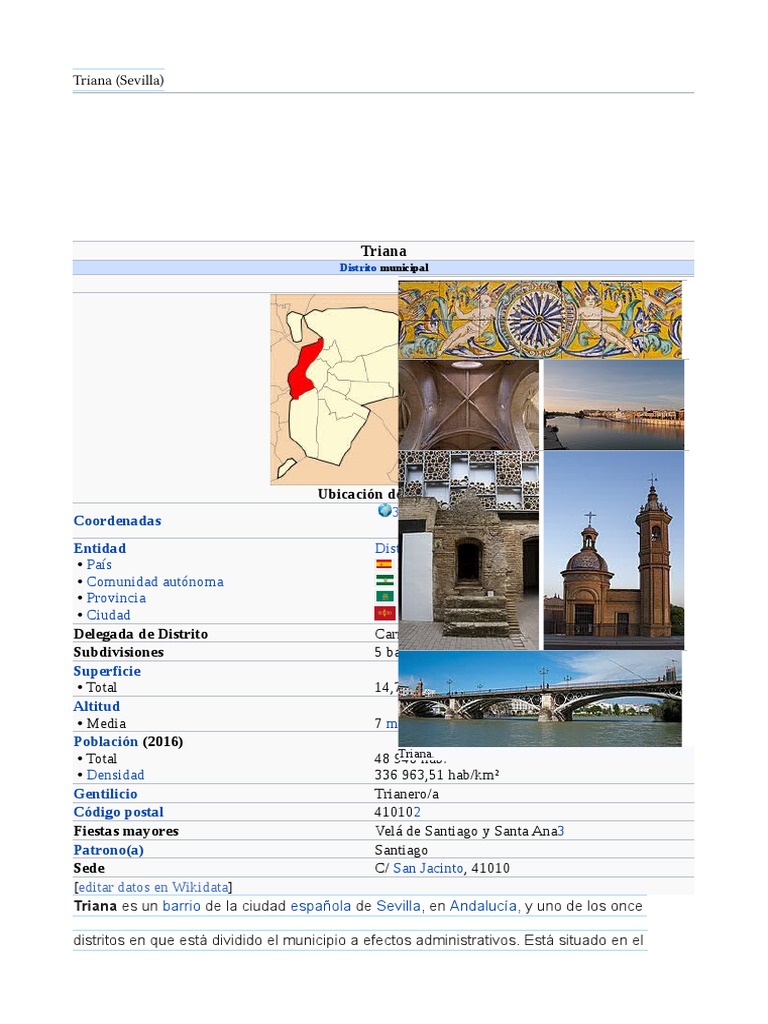Open the Entidad link
This screenshot has height=1024, width=768.
click(100, 549)
